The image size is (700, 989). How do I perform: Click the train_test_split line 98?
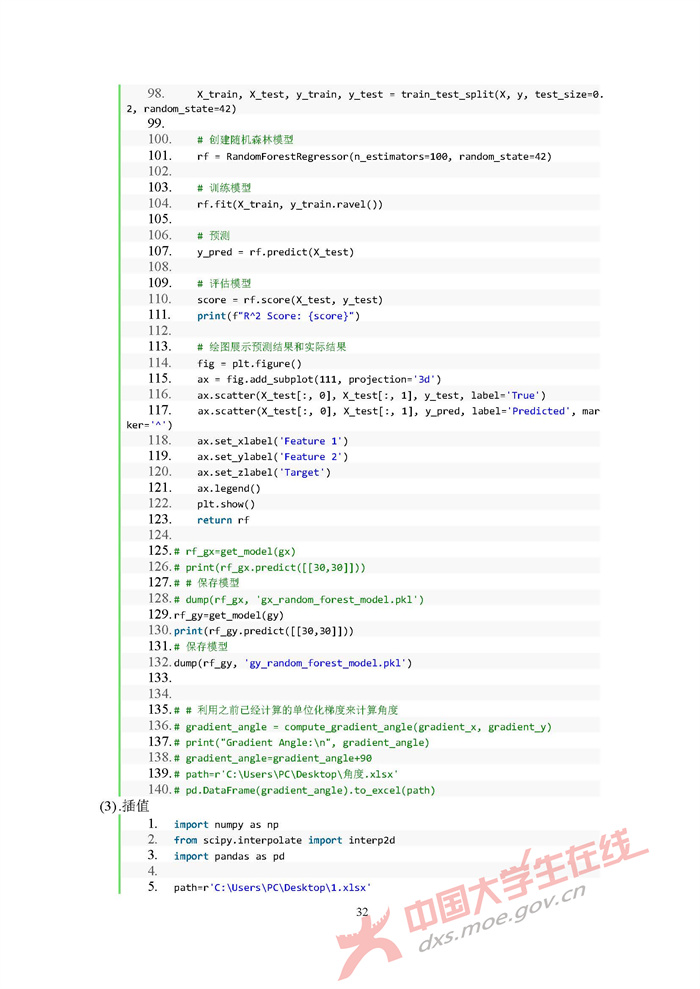(x=400, y=94)
